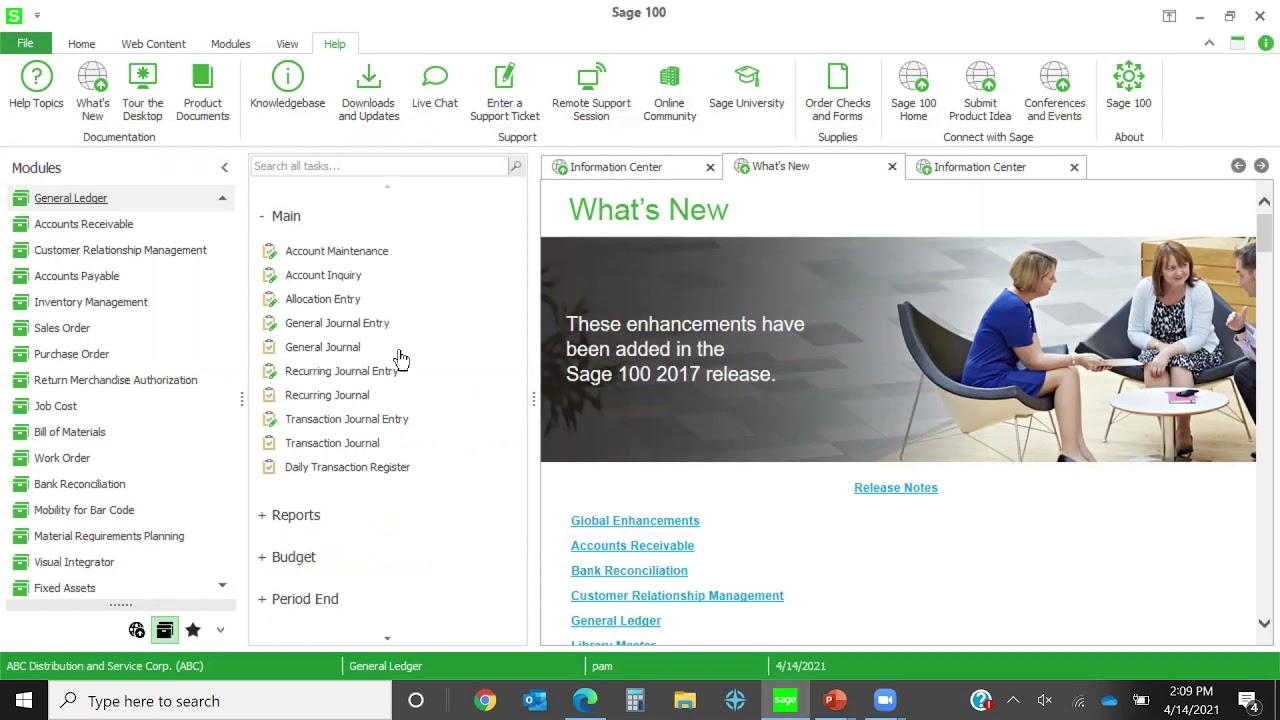Image resolution: width=1280 pixels, height=720 pixels.
Task: Navigate tabs forward with right arrow
Action: pos(1261,166)
